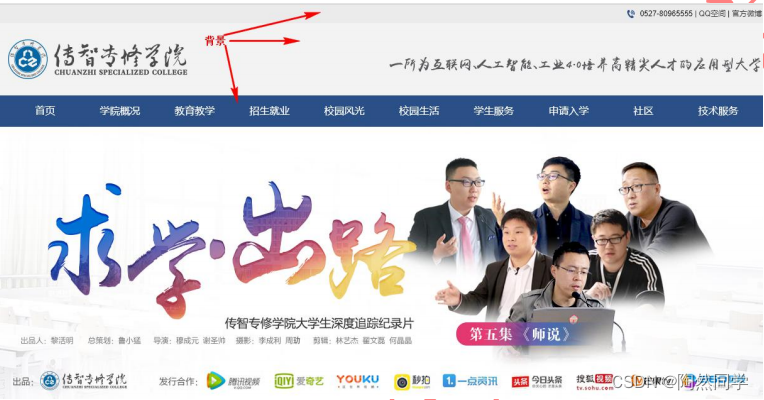The image size is (764, 400).
Task: Click the Jinri Toutiao partner logo
Action: coord(537,381)
